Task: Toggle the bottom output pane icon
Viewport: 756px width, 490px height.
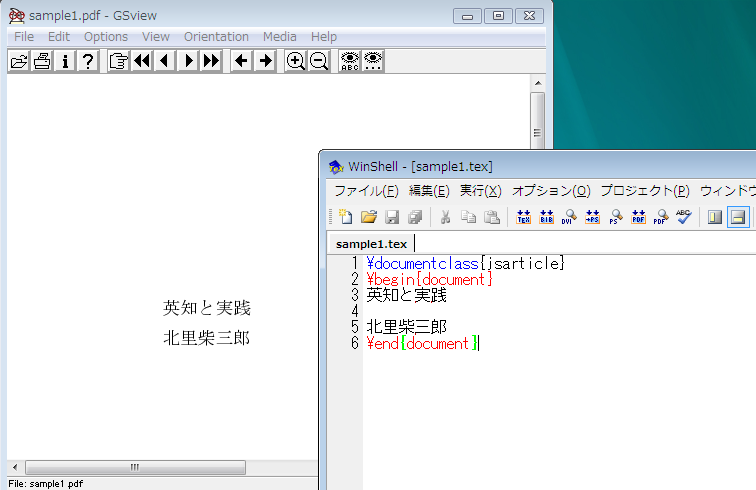Action: [738, 217]
